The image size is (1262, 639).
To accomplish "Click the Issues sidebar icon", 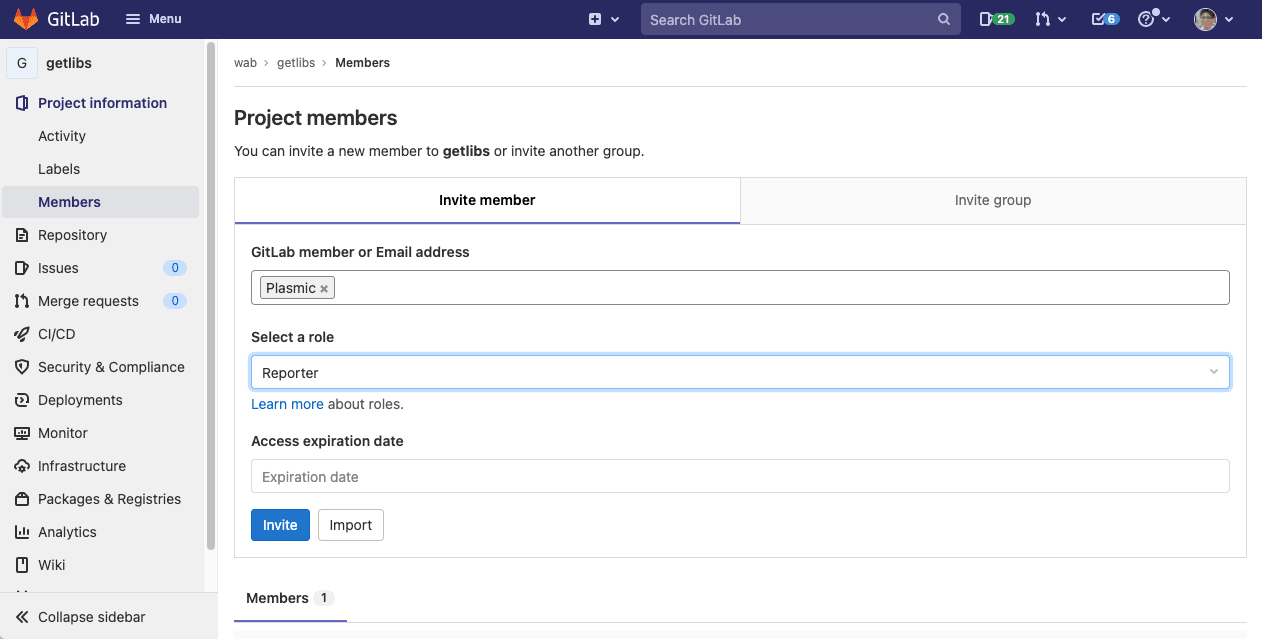I will pos(22,268).
